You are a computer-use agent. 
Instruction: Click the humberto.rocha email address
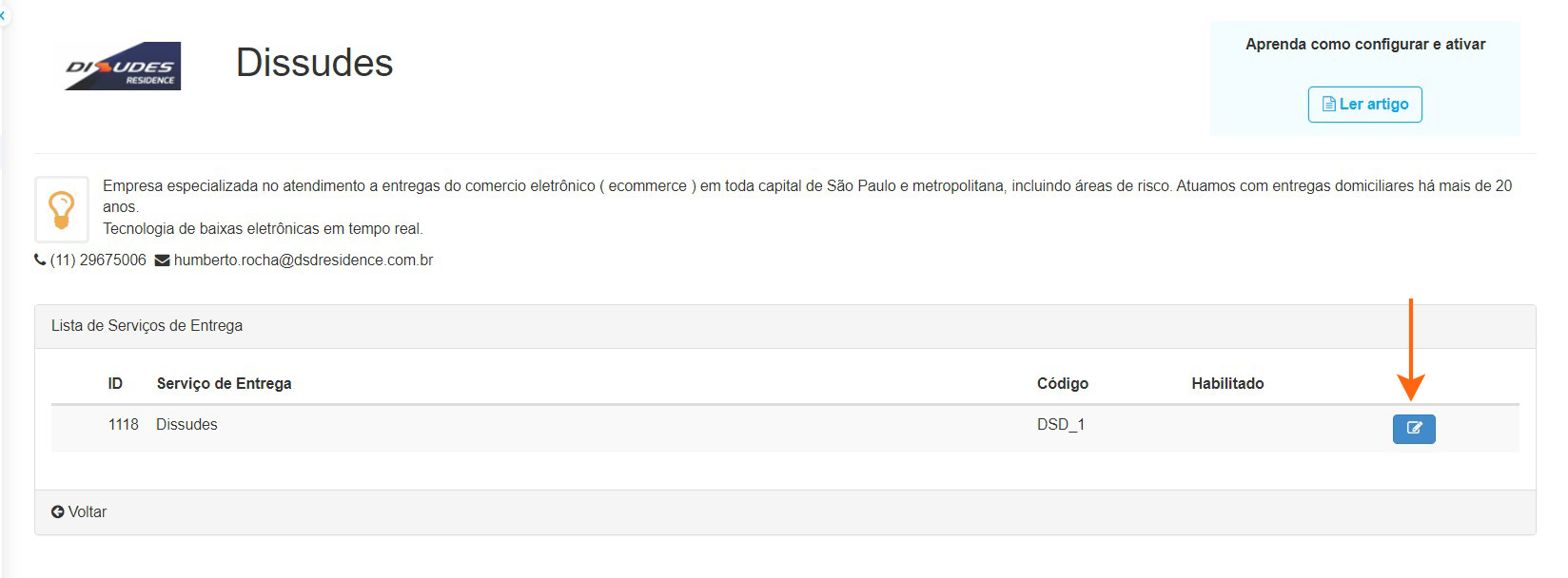pyautogui.click(x=303, y=260)
